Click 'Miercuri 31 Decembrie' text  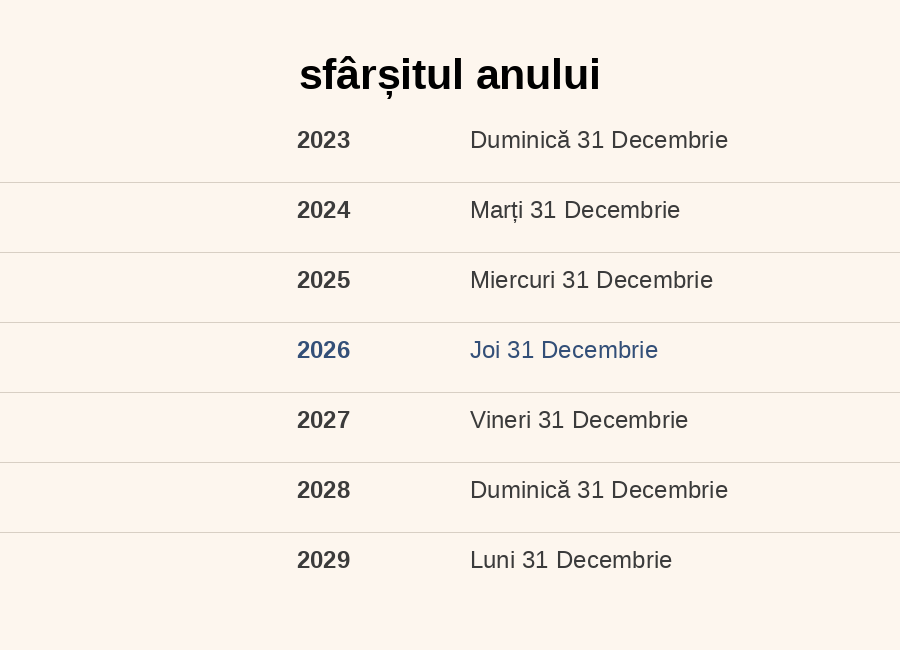coord(591,280)
